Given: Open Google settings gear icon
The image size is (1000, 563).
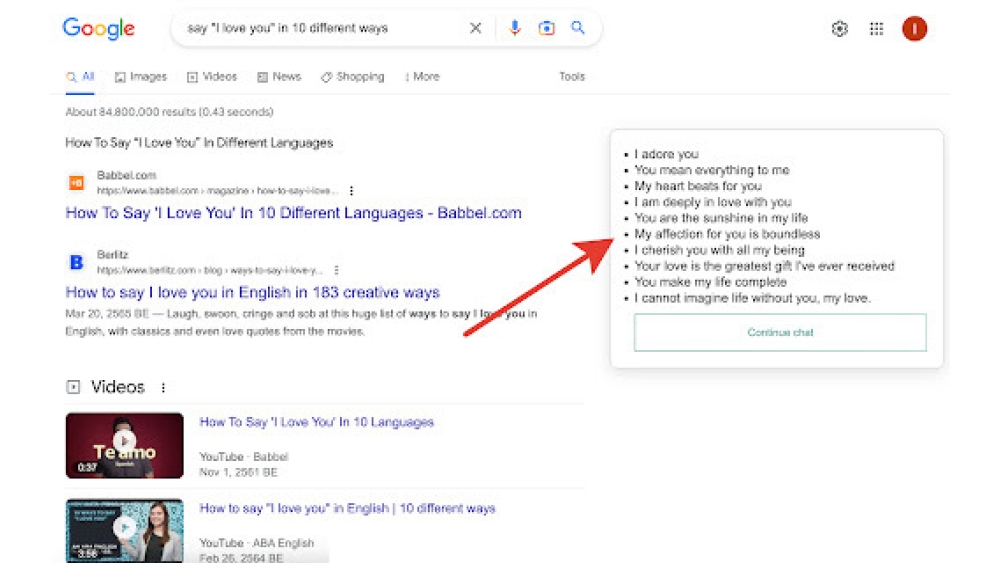Looking at the screenshot, I should (x=839, y=29).
